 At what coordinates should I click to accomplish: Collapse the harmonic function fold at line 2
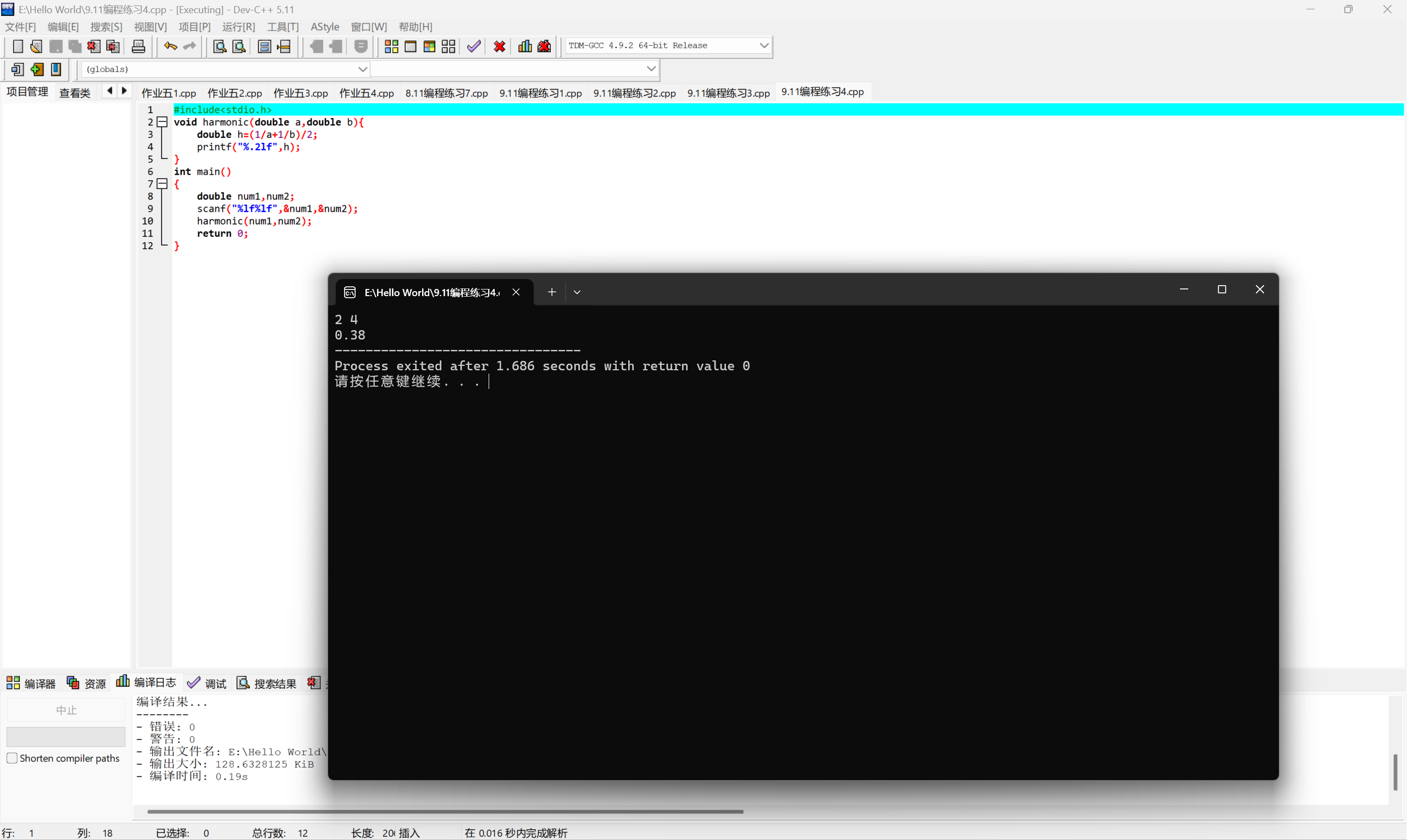tap(162, 122)
